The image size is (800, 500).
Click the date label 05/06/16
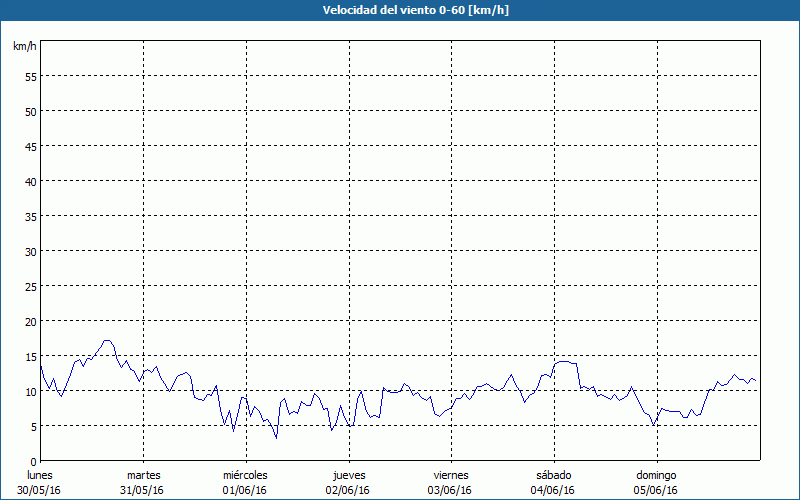pos(655,490)
